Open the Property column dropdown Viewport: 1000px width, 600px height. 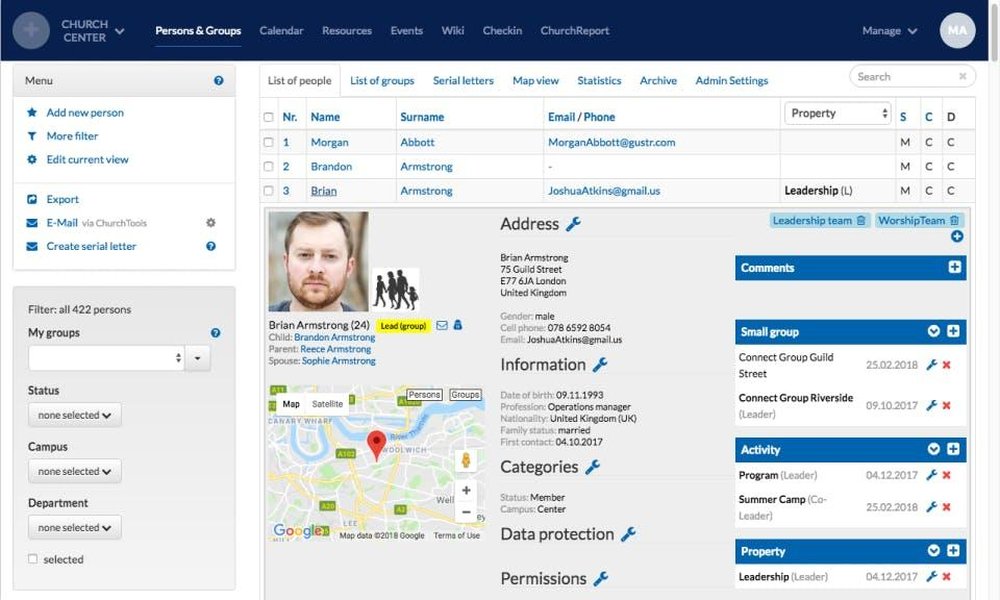[x=837, y=113]
